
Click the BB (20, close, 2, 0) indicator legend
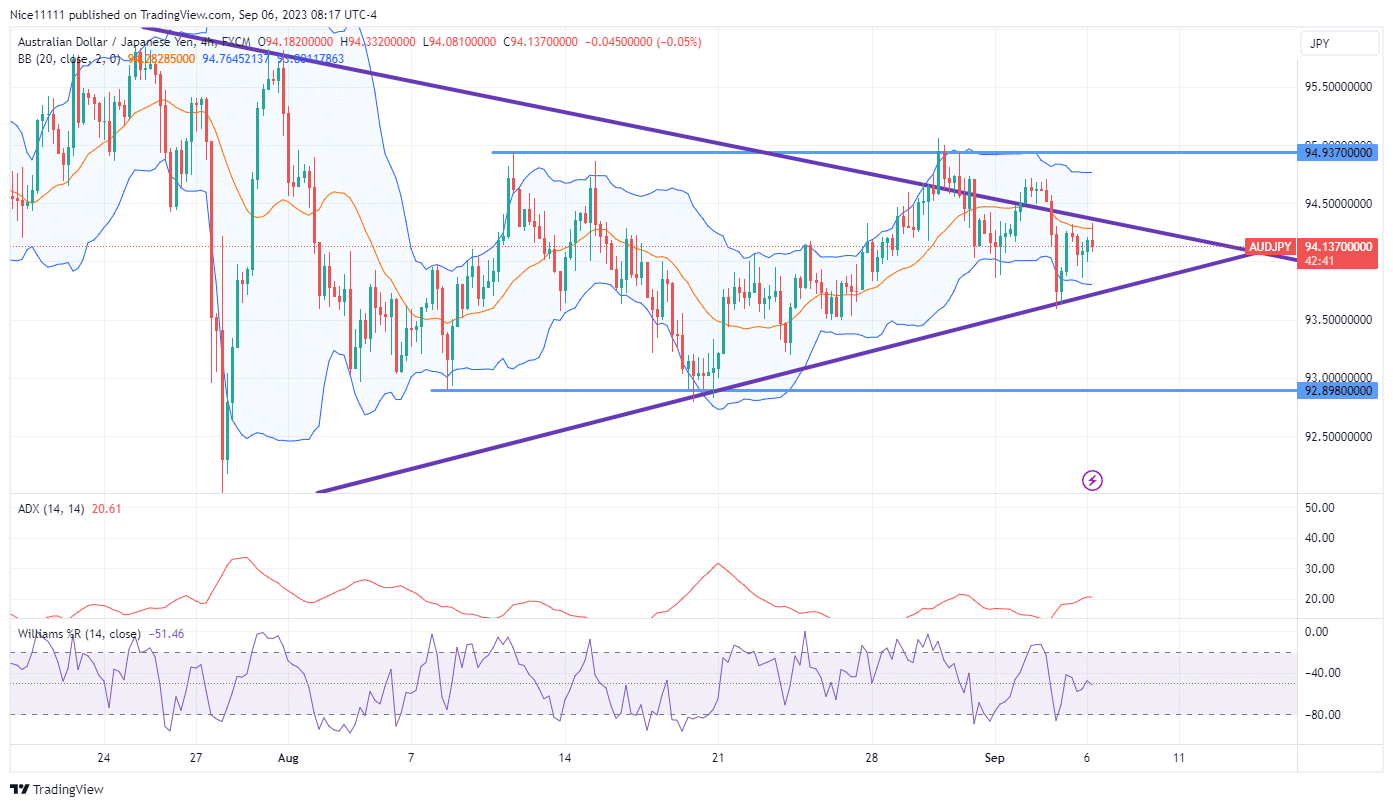(70, 59)
